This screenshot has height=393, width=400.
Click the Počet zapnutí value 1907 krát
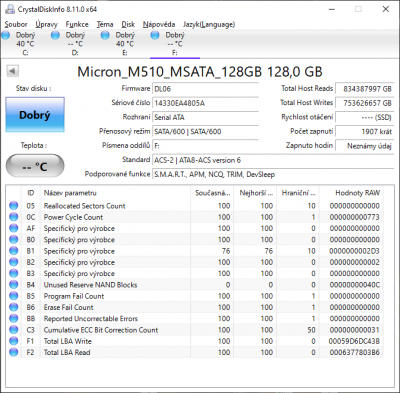click(x=365, y=131)
